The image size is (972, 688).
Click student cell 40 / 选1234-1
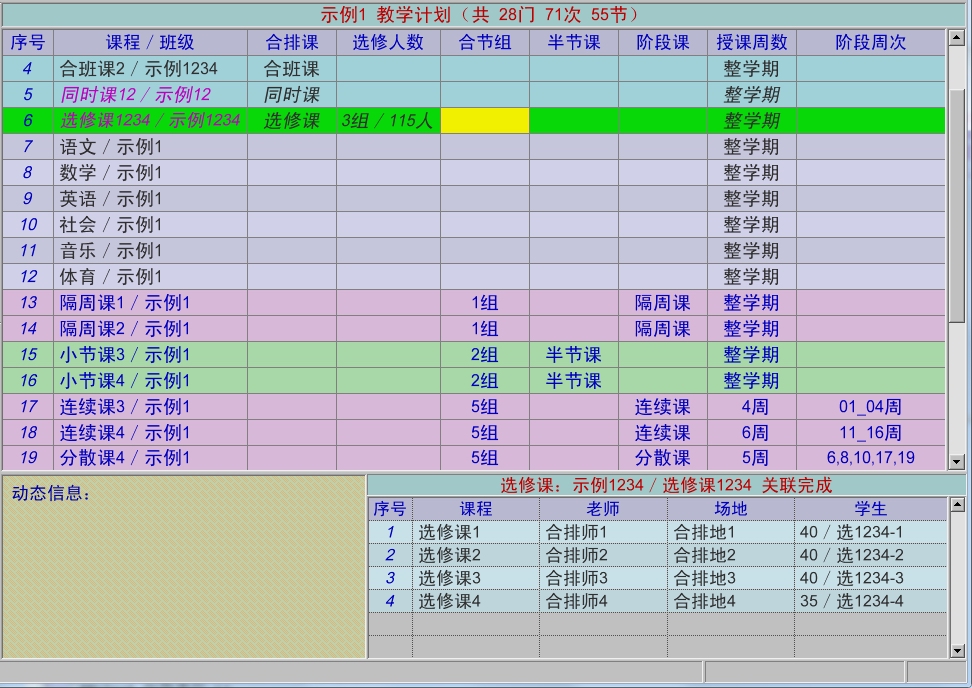[871, 532]
